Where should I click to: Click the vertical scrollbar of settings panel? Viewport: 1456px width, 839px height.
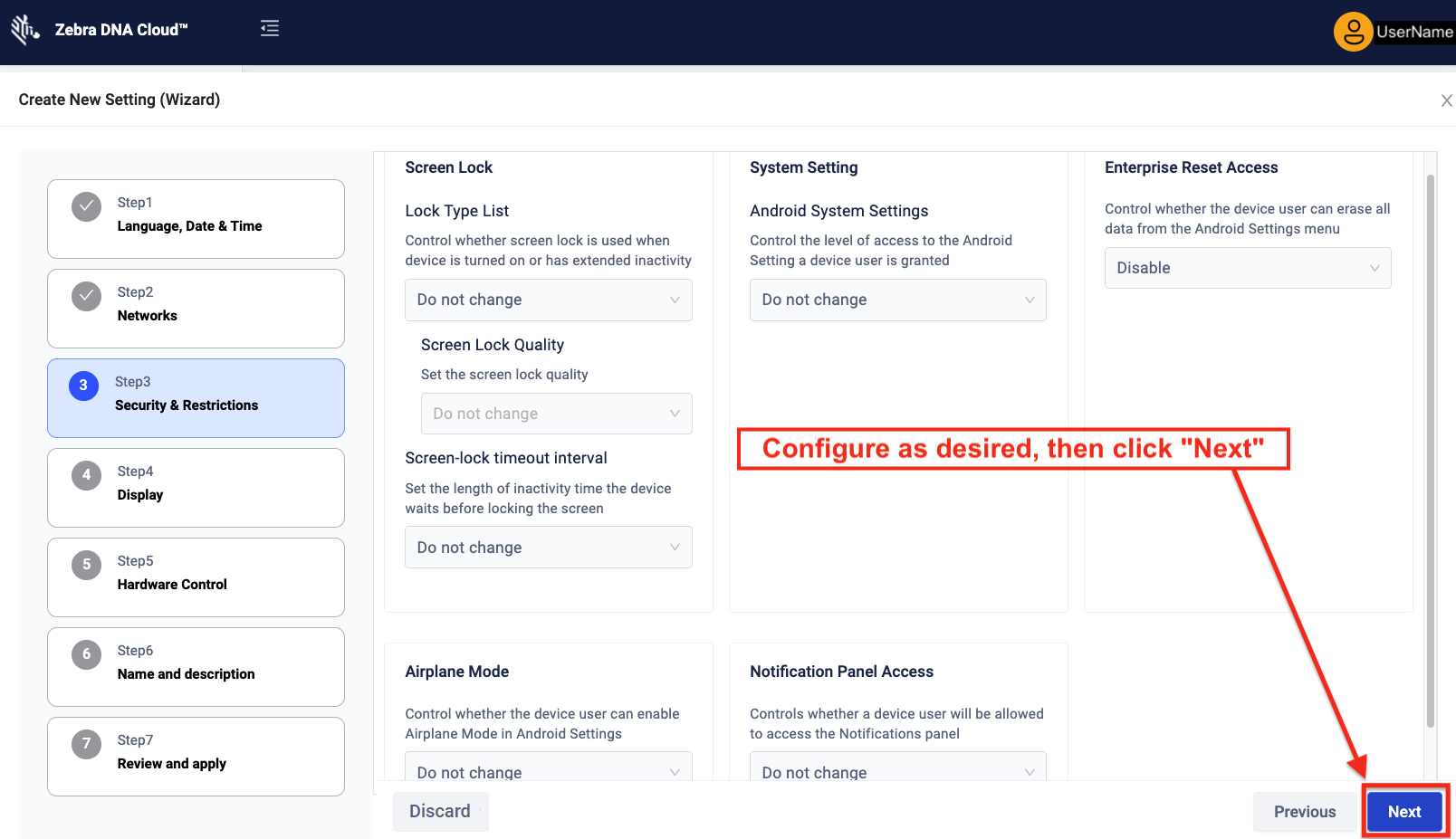pyautogui.click(x=1431, y=453)
